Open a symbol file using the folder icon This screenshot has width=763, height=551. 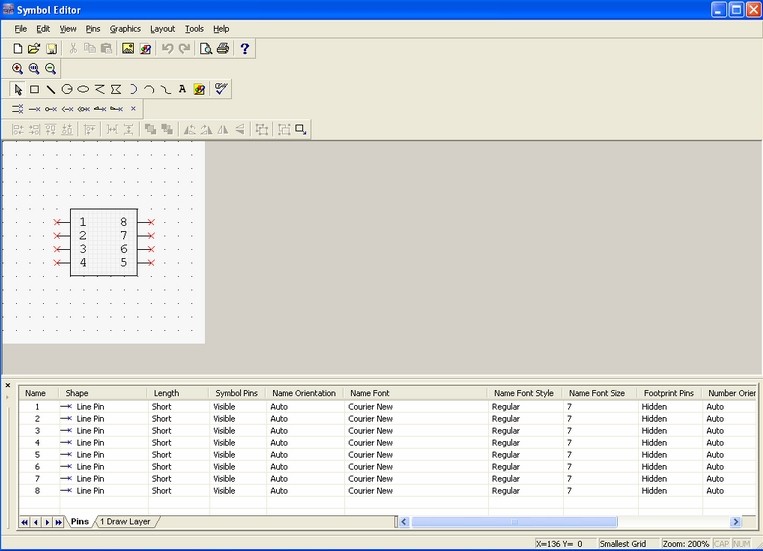pyautogui.click(x=34, y=49)
